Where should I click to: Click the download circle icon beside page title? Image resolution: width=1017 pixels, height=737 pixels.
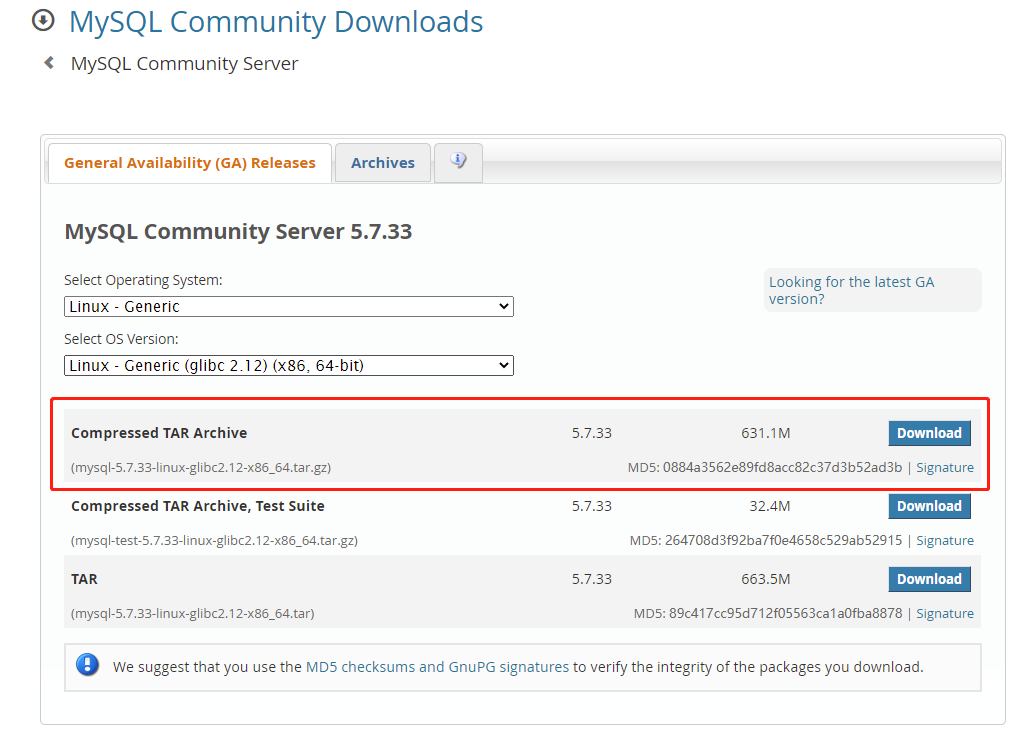(x=43, y=21)
